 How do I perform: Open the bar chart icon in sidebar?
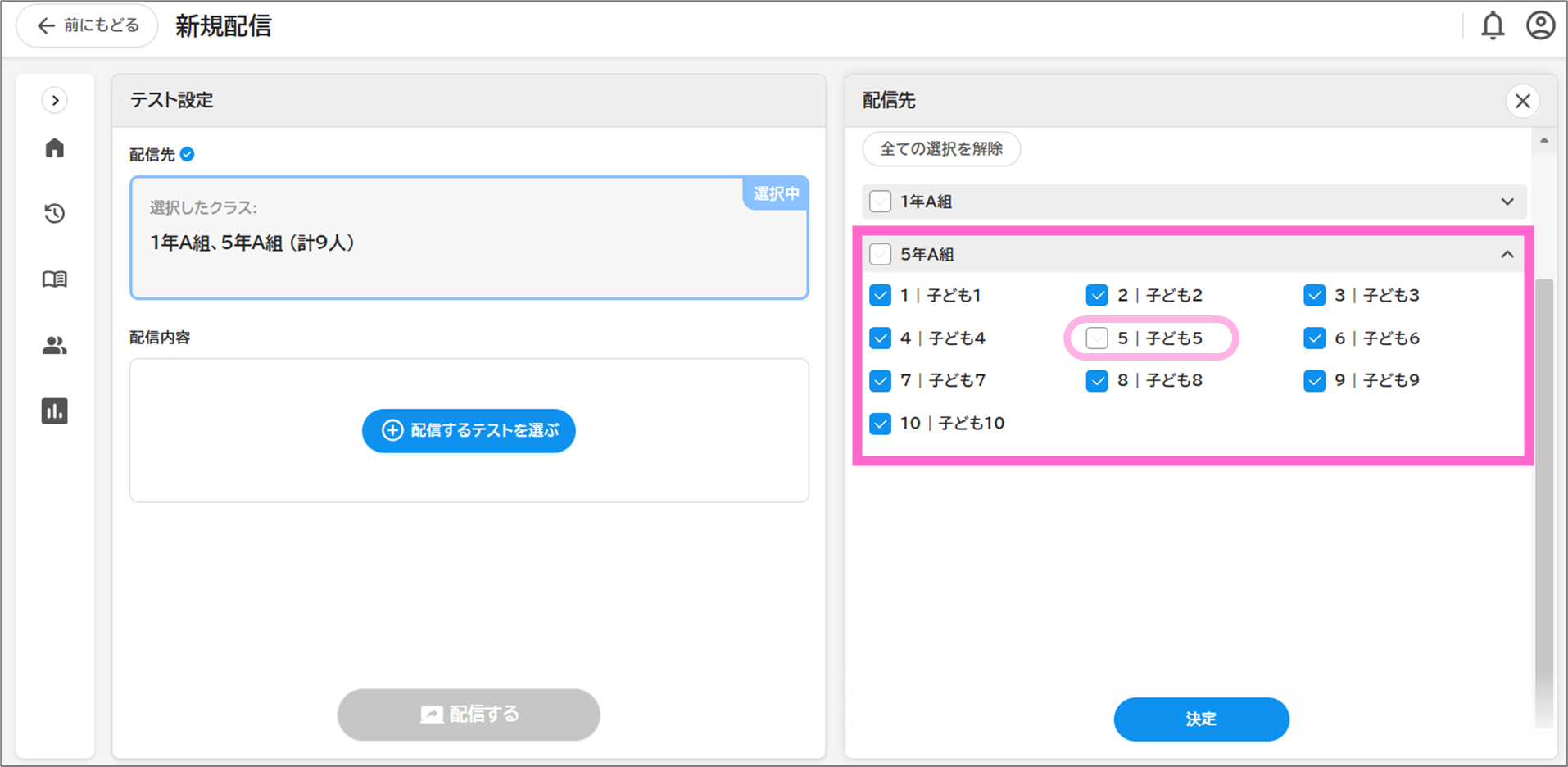click(55, 411)
